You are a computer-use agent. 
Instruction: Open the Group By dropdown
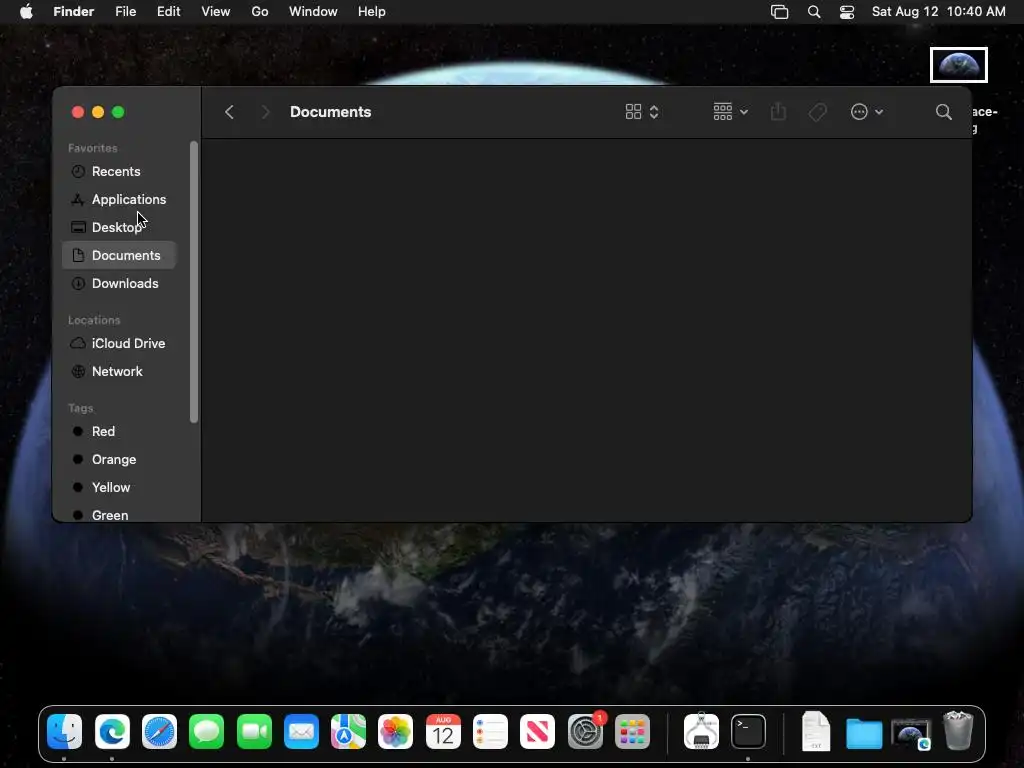[730, 112]
